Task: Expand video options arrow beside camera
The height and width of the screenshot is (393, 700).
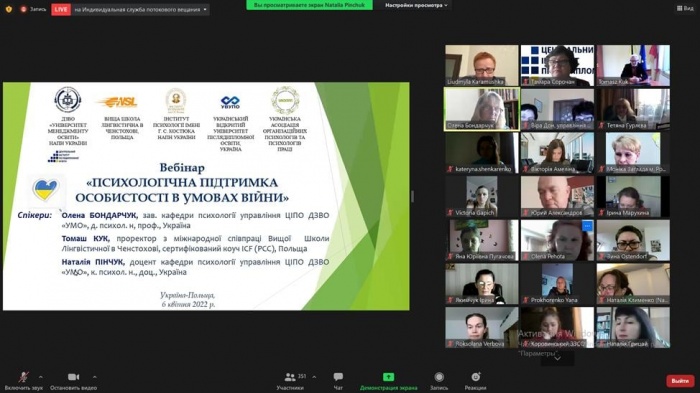Action: (x=95, y=377)
